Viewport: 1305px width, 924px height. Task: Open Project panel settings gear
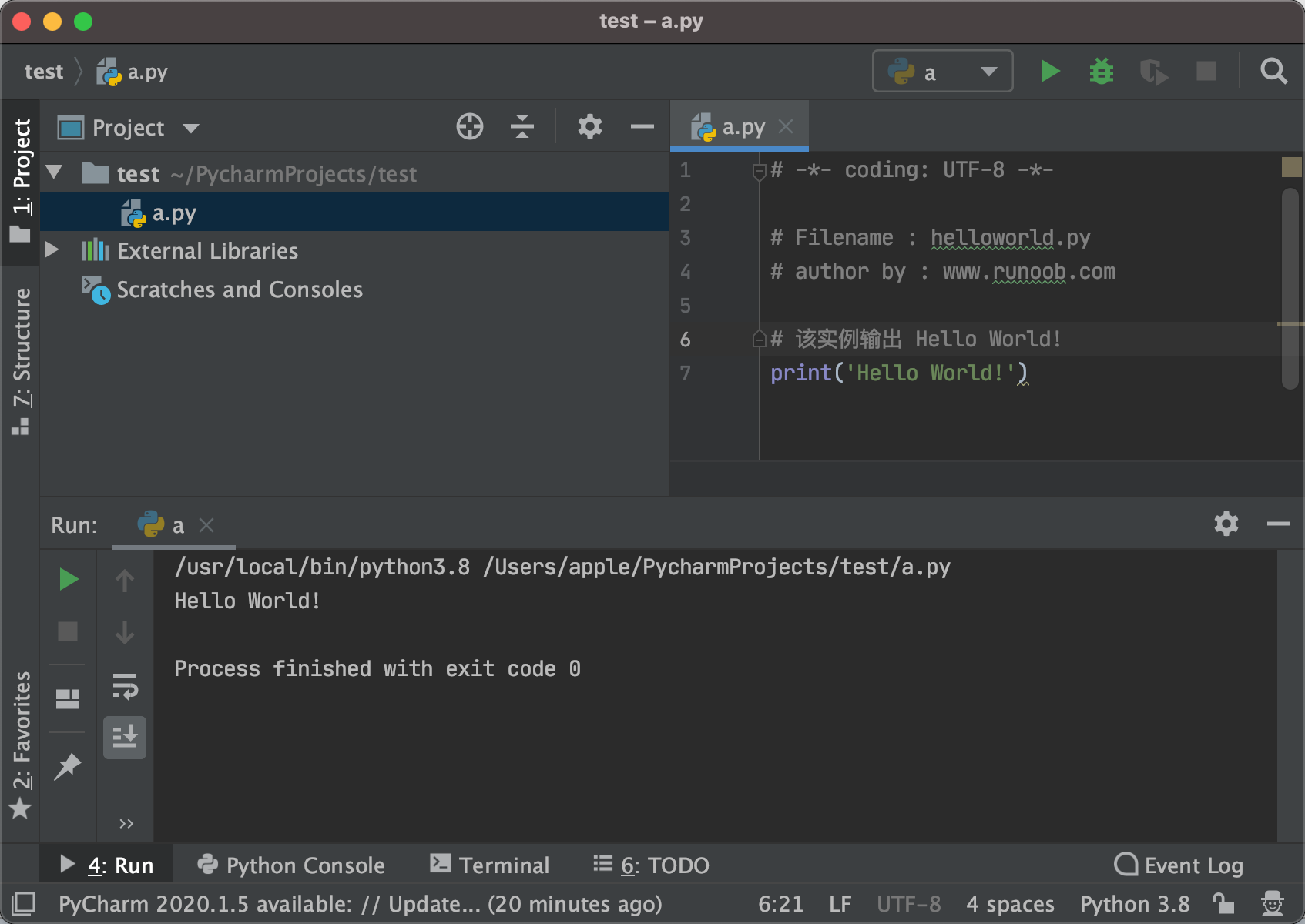pos(590,126)
